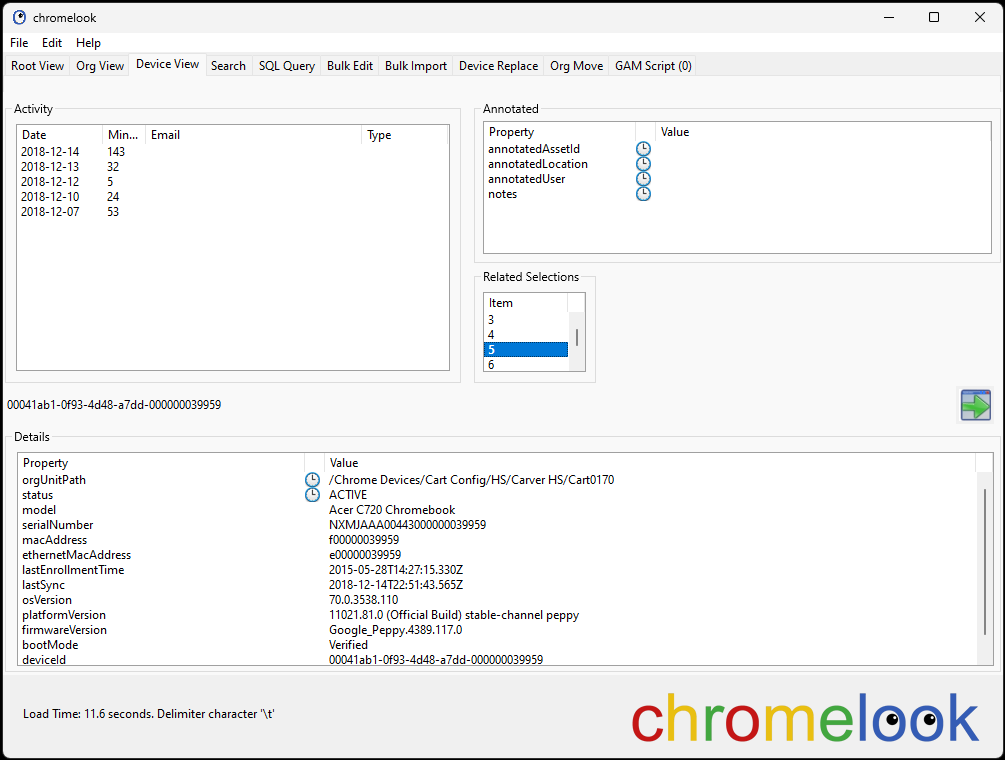The height and width of the screenshot is (760, 1005).
Task: Select item 6 in Related Selections
Action: tap(526, 365)
